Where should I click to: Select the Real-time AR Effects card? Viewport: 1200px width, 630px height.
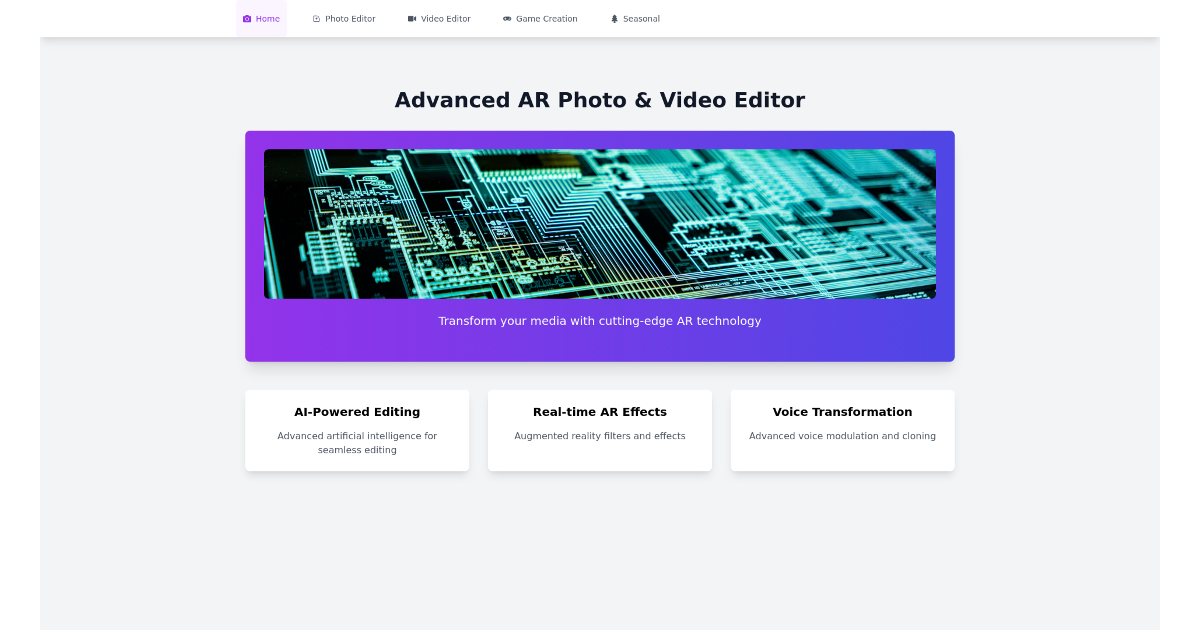pos(599,430)
